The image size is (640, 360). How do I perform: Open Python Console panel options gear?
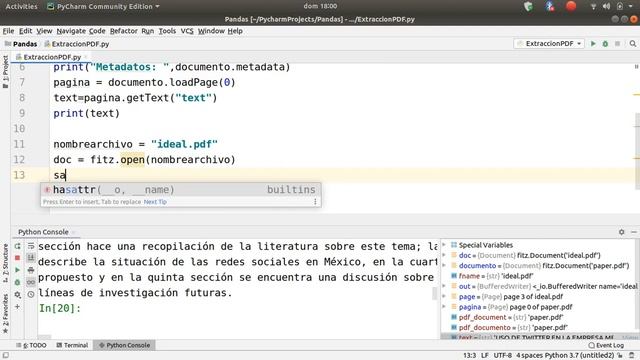coord(622,232)
